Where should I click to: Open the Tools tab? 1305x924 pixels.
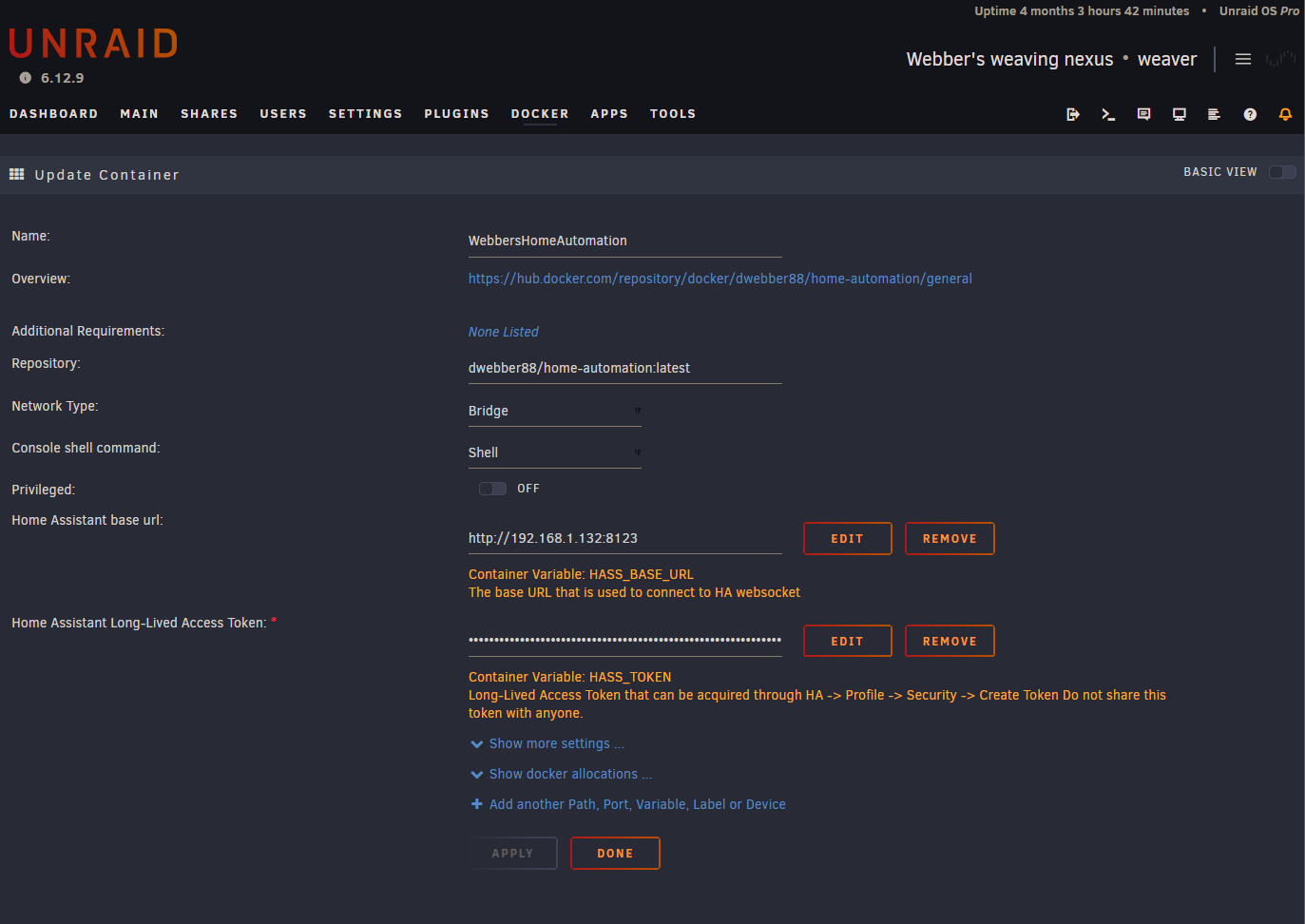click(673, 114)
